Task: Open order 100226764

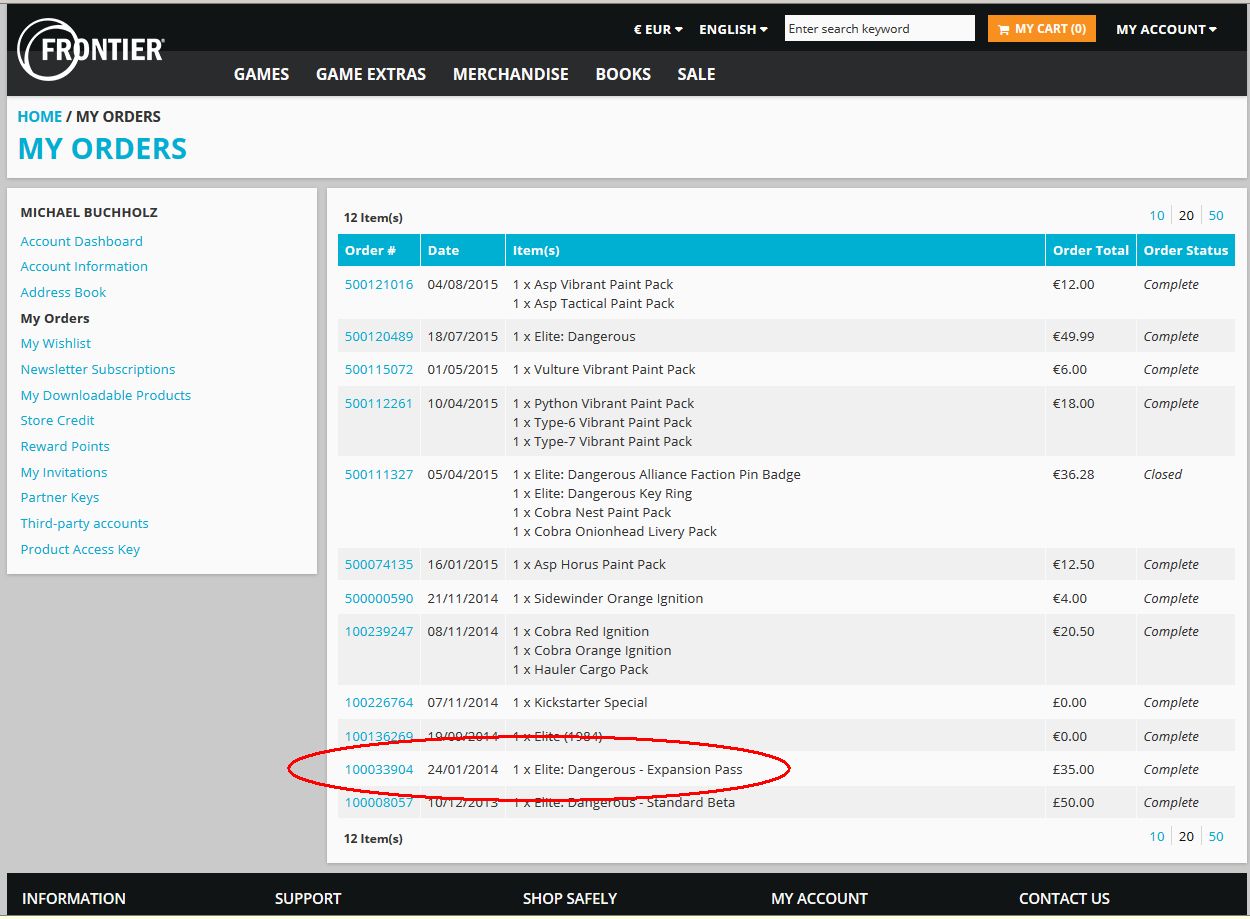Action: pos(379,702)
